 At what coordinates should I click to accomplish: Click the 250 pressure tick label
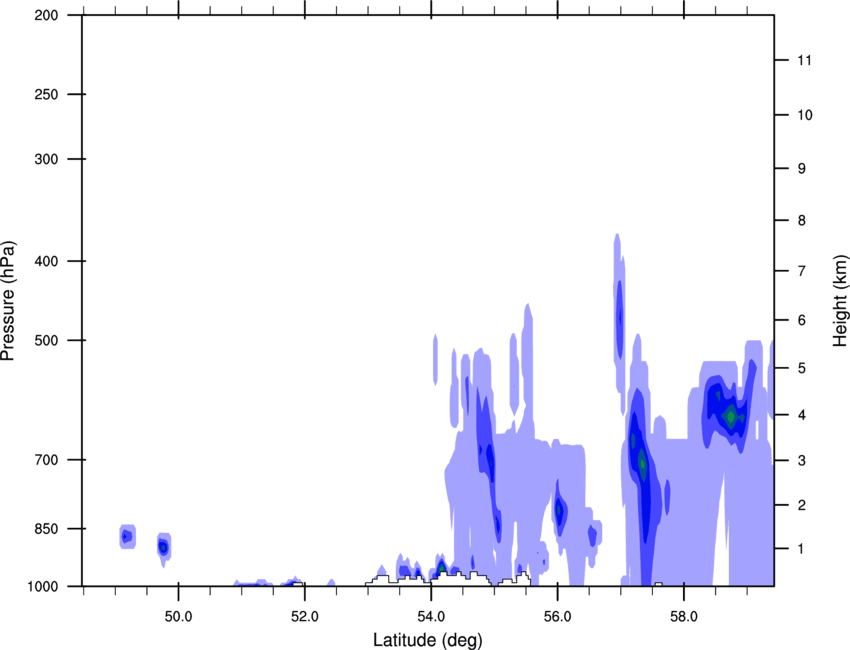pyautogui.click(x=47, y=94)
